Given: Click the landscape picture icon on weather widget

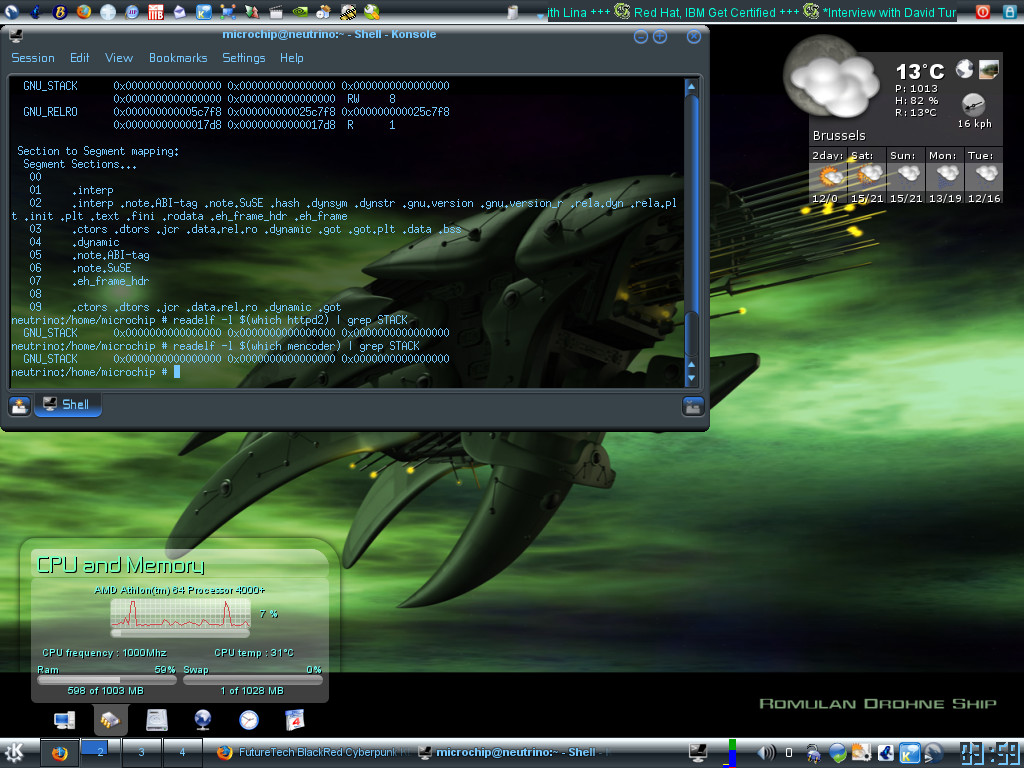Looking at the screenshot, I should point(989,69).
